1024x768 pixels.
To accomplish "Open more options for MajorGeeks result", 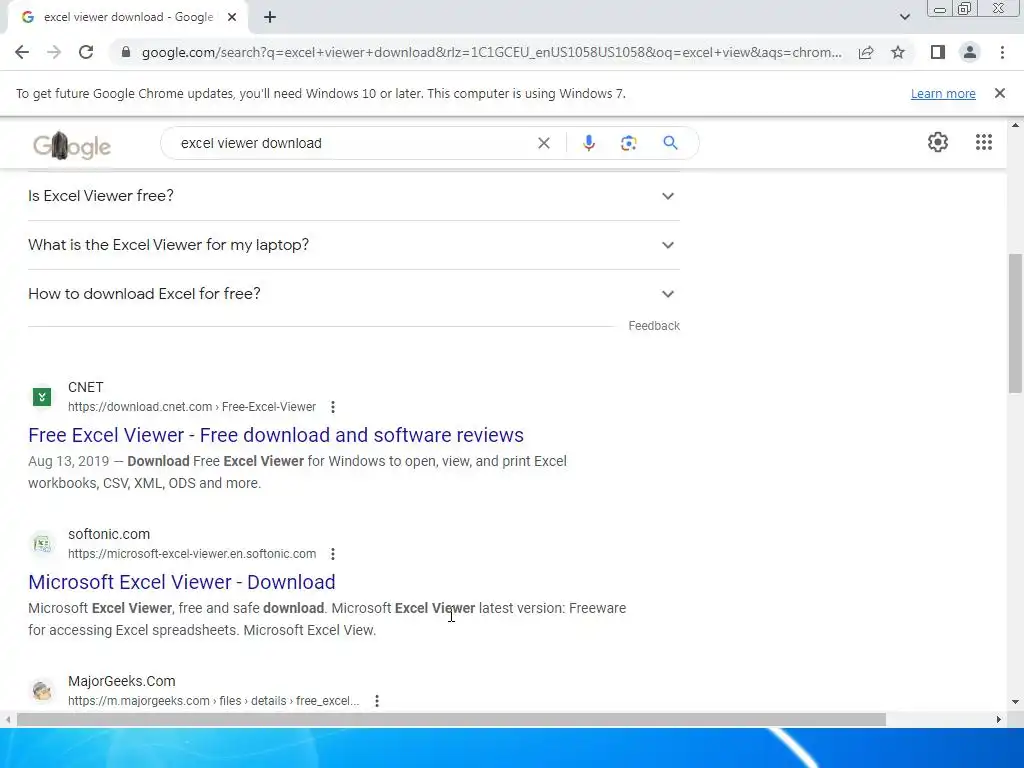I will click(x=377, y=701).
